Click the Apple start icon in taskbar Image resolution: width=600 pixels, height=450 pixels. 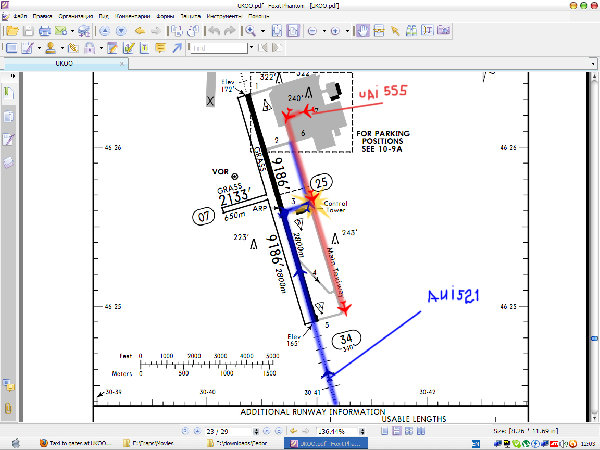[16, 443]
